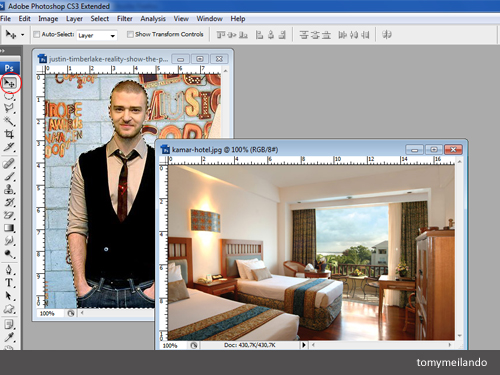
Task: Select the Healing Brush tool
Action: pos(9,163)
